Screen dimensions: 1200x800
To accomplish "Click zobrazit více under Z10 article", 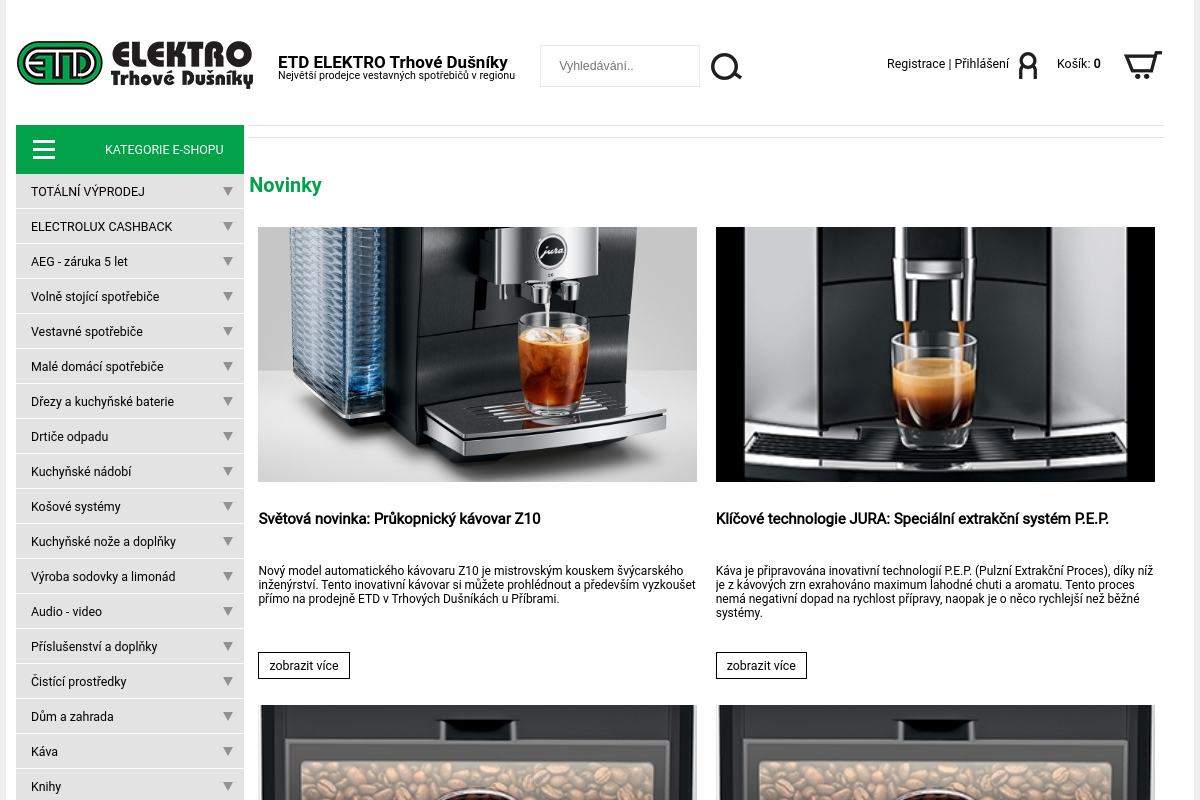I will click(304, 666).
